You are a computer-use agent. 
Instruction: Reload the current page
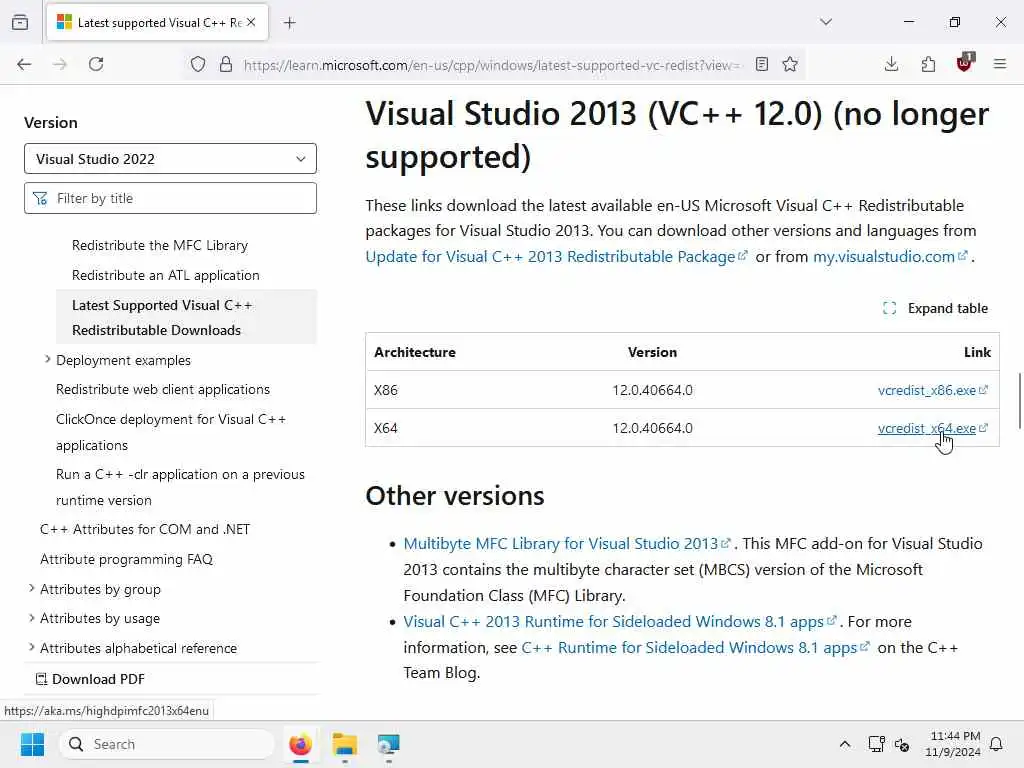(96, 64)
